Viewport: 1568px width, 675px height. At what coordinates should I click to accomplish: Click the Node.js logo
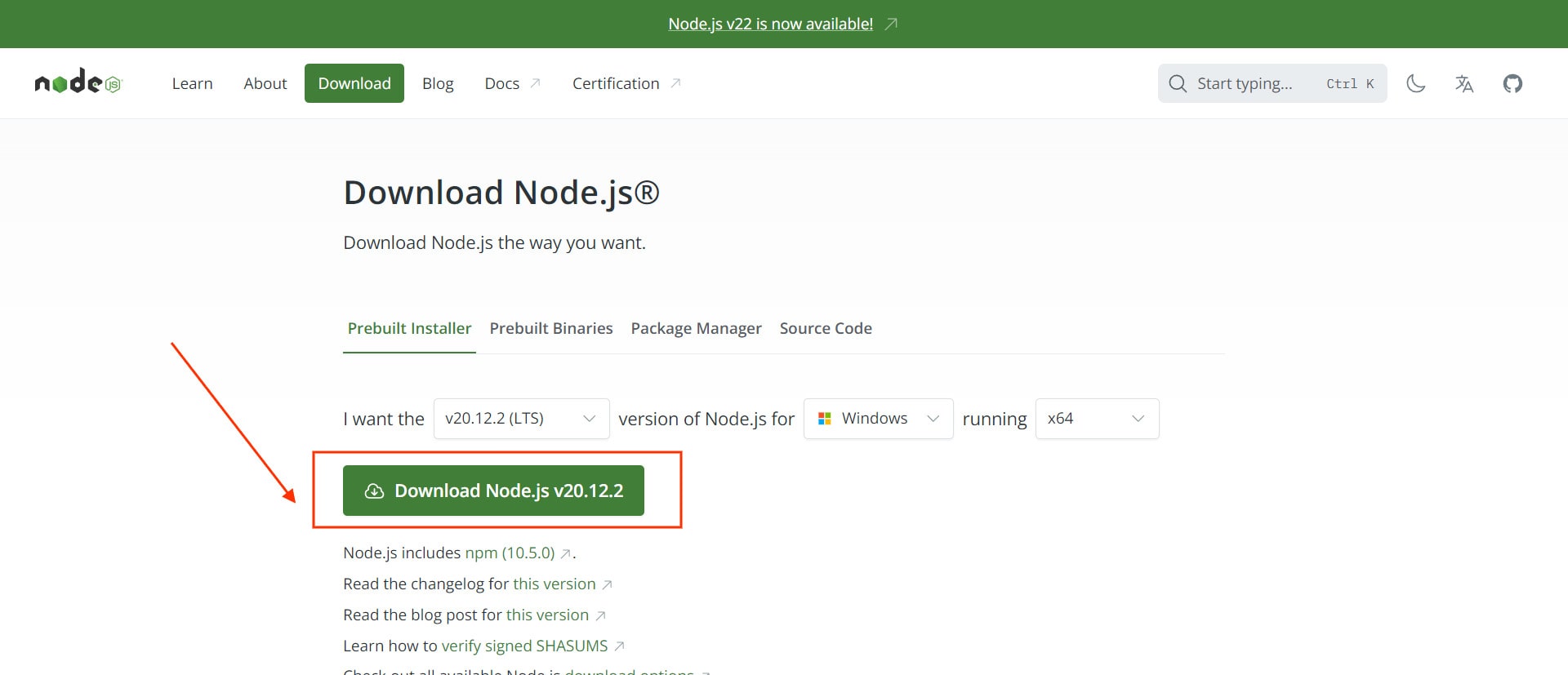78,82
